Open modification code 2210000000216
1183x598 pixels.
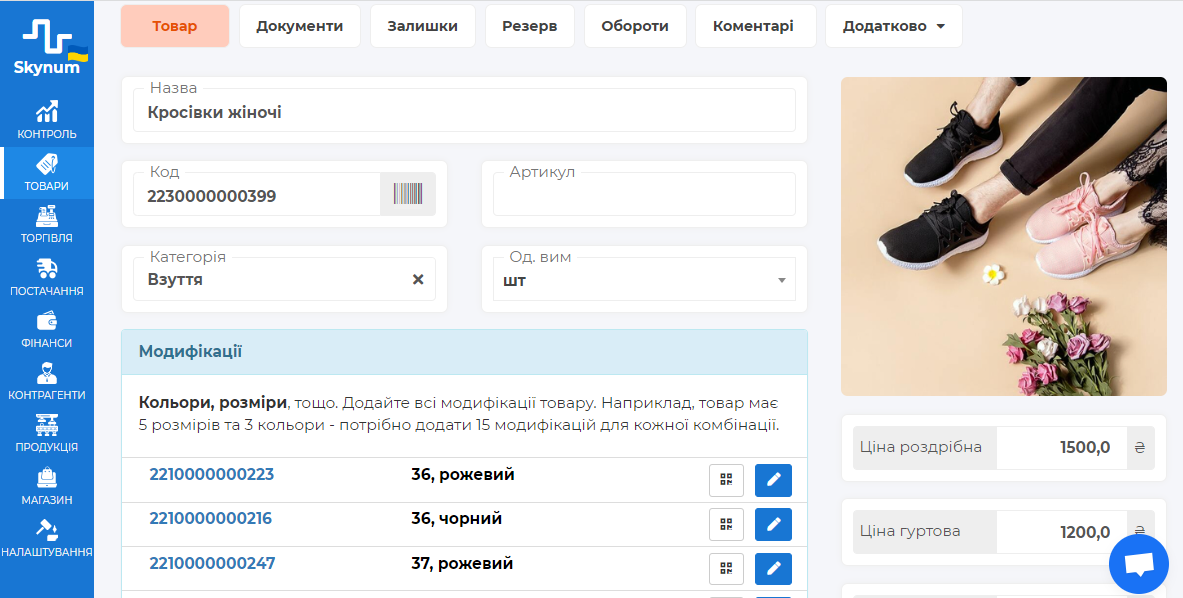[210, 519]
